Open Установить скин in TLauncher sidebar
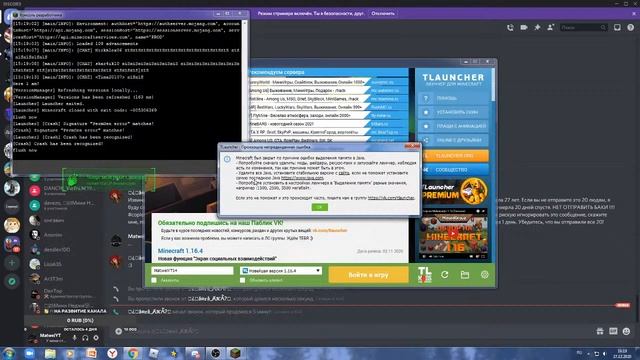This screenshot has height=360, width=640. [x=453, y=112]
